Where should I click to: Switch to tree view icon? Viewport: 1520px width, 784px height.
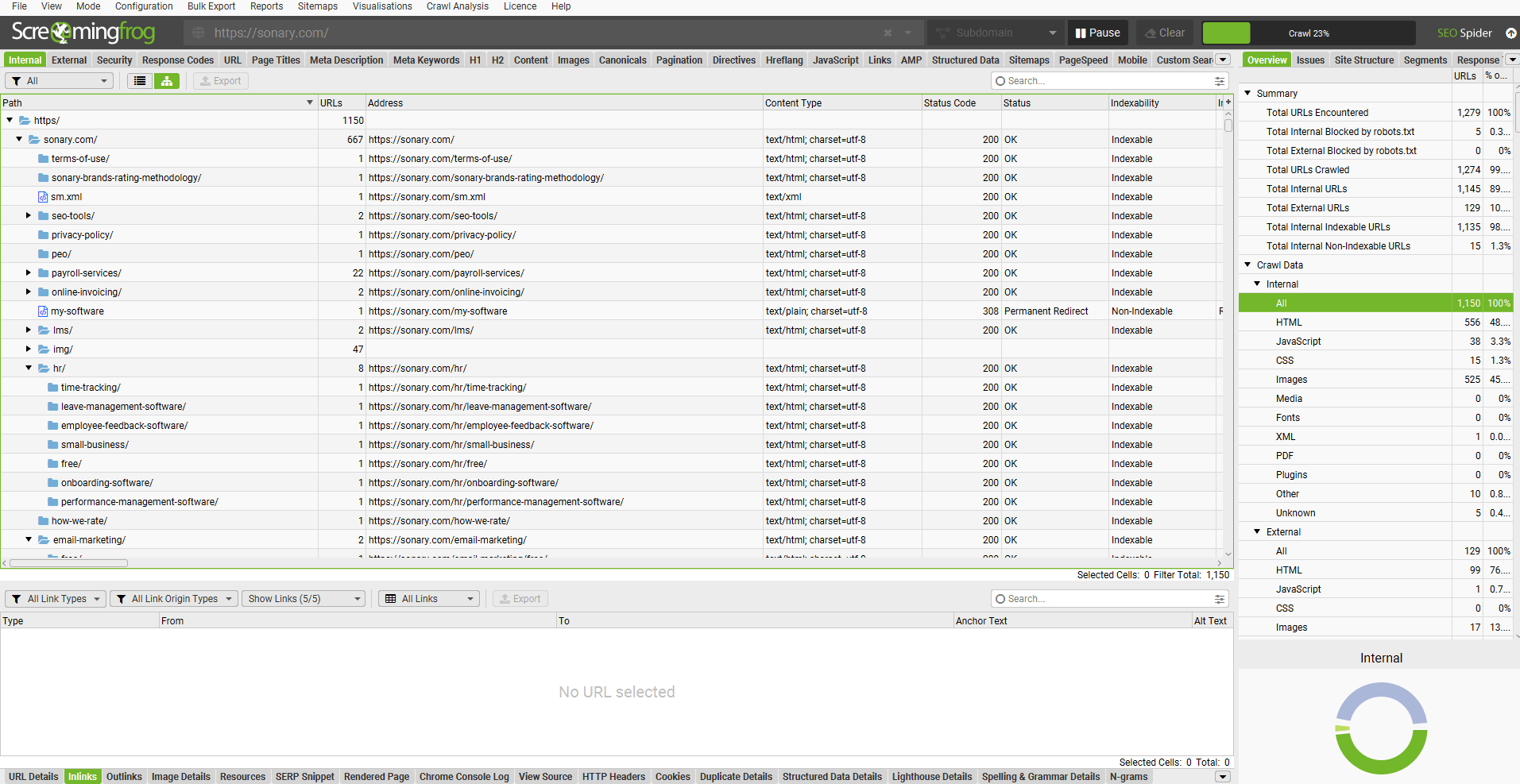tap(167, 81)
